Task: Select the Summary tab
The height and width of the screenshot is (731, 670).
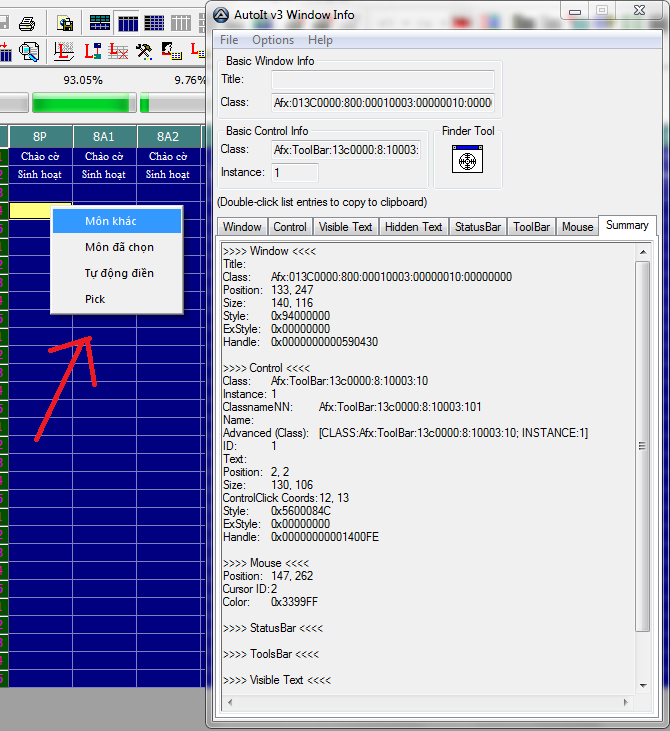Action: click(x=627, y=225)
